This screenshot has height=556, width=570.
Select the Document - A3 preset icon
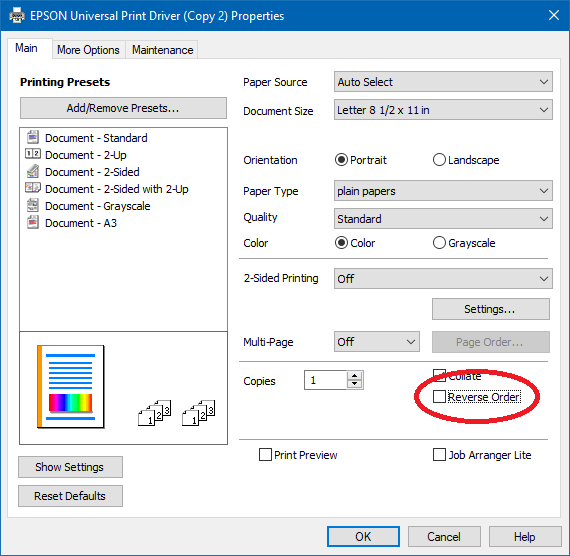33,222
